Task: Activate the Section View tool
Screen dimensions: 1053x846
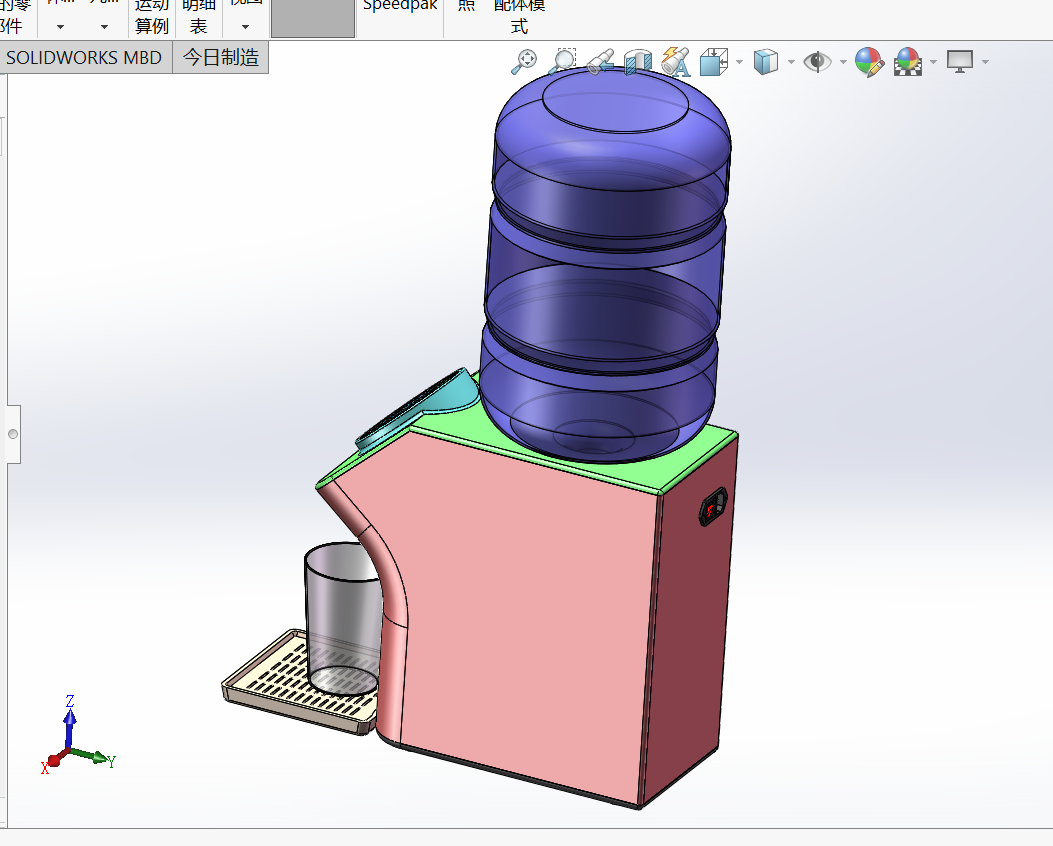Action: click(637, 62)
